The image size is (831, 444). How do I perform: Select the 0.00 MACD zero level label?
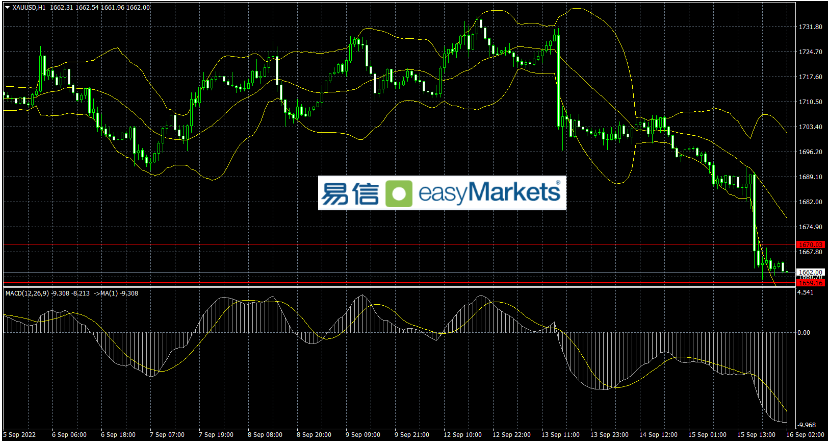pos(806,332)
